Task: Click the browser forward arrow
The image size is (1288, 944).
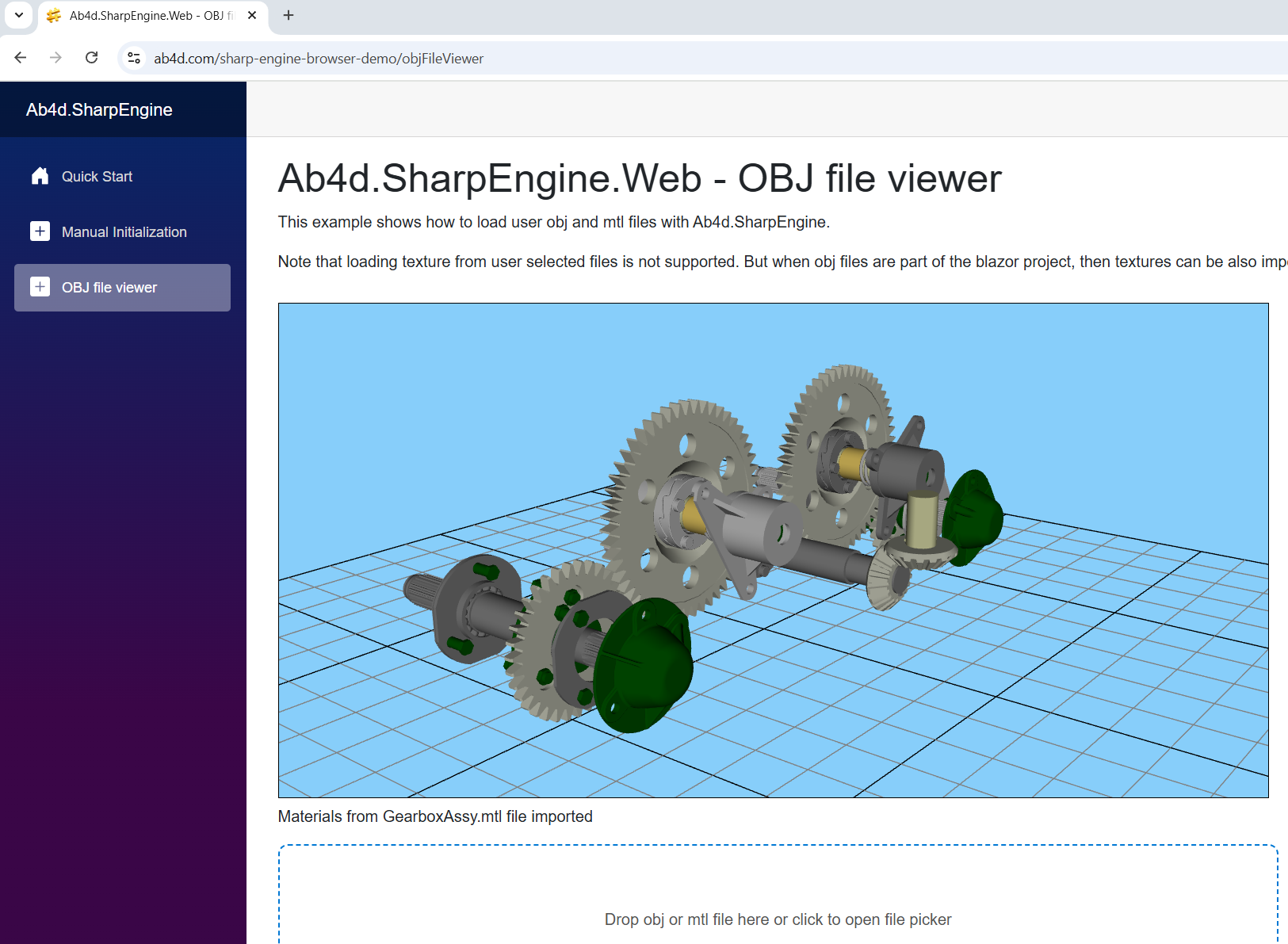Action: [x=55, y=58]
